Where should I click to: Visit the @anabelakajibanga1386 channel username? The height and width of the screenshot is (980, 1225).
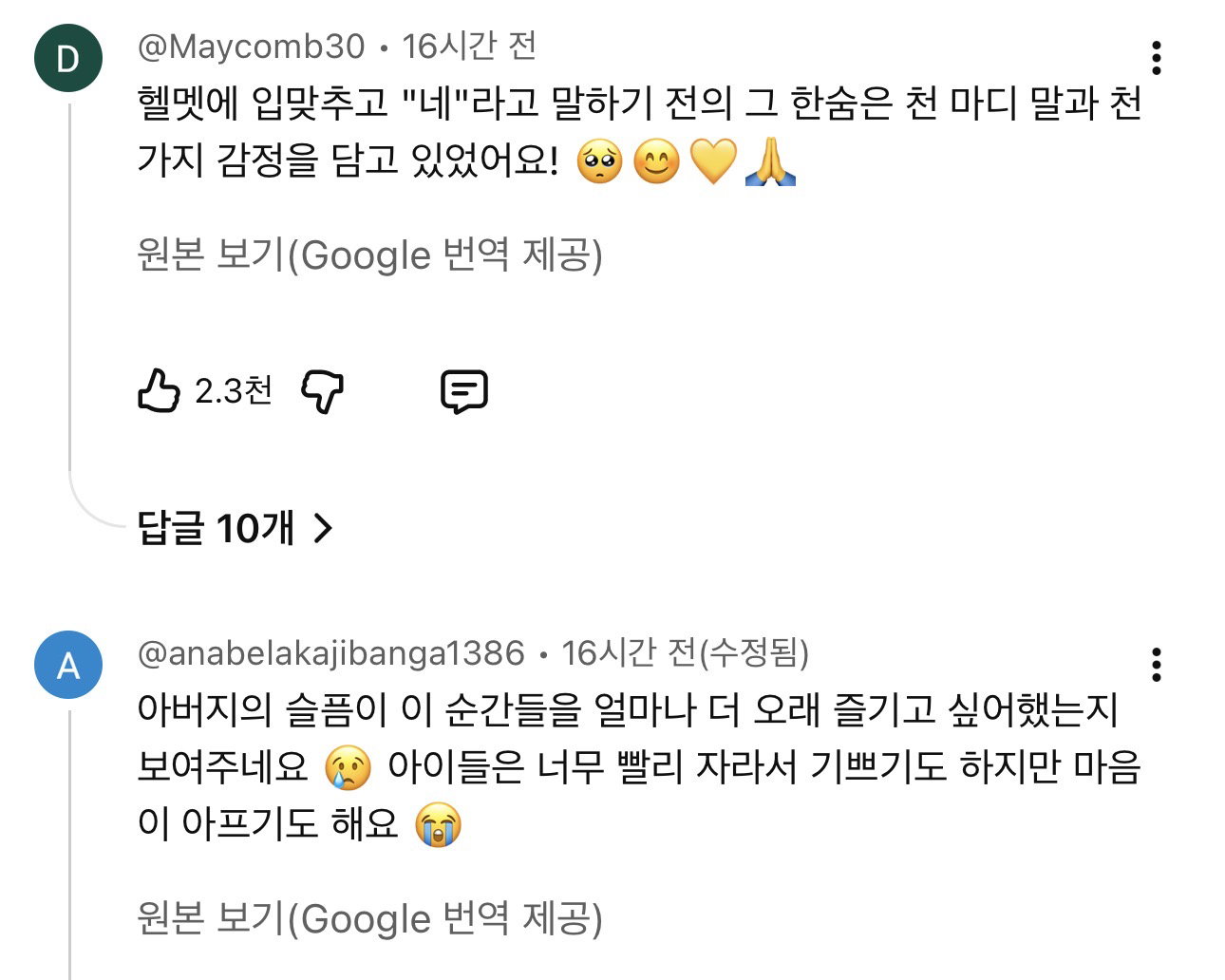coord(330,653)
